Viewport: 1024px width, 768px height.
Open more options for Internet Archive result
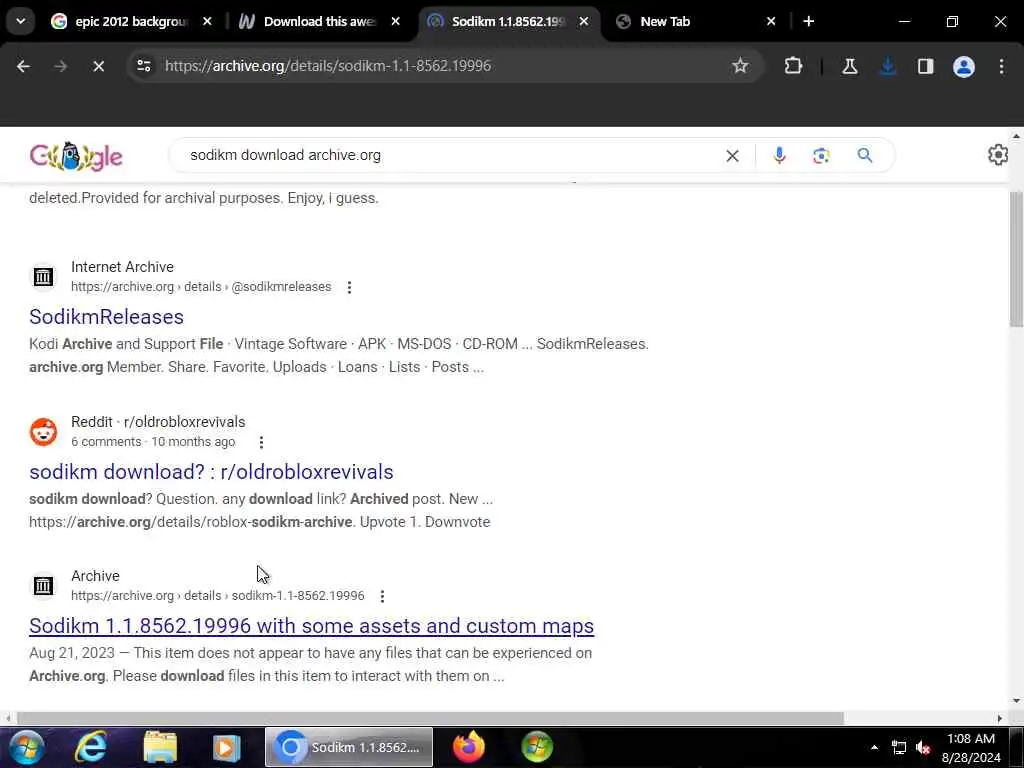(x=349, y=287)
